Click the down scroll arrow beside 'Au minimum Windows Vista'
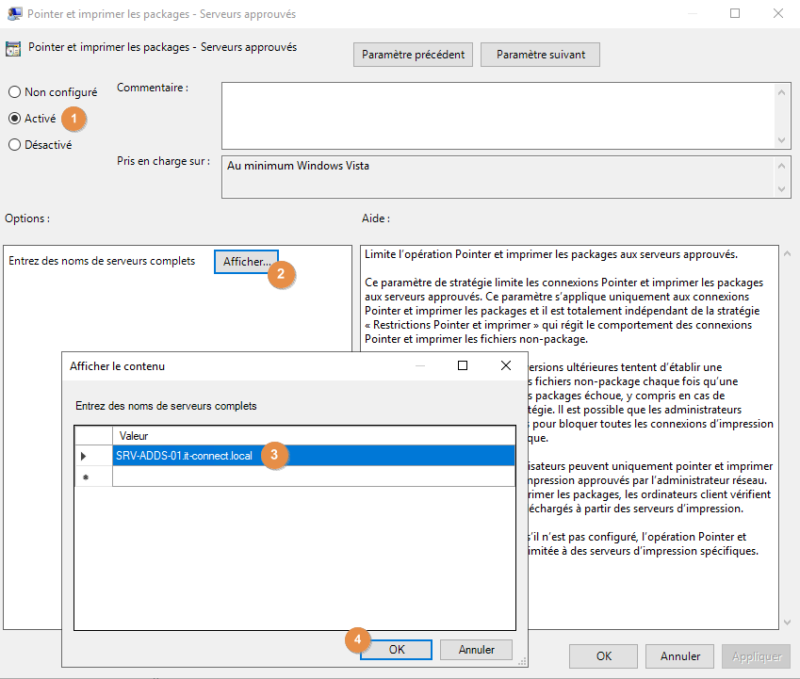 tap(781, 190)
